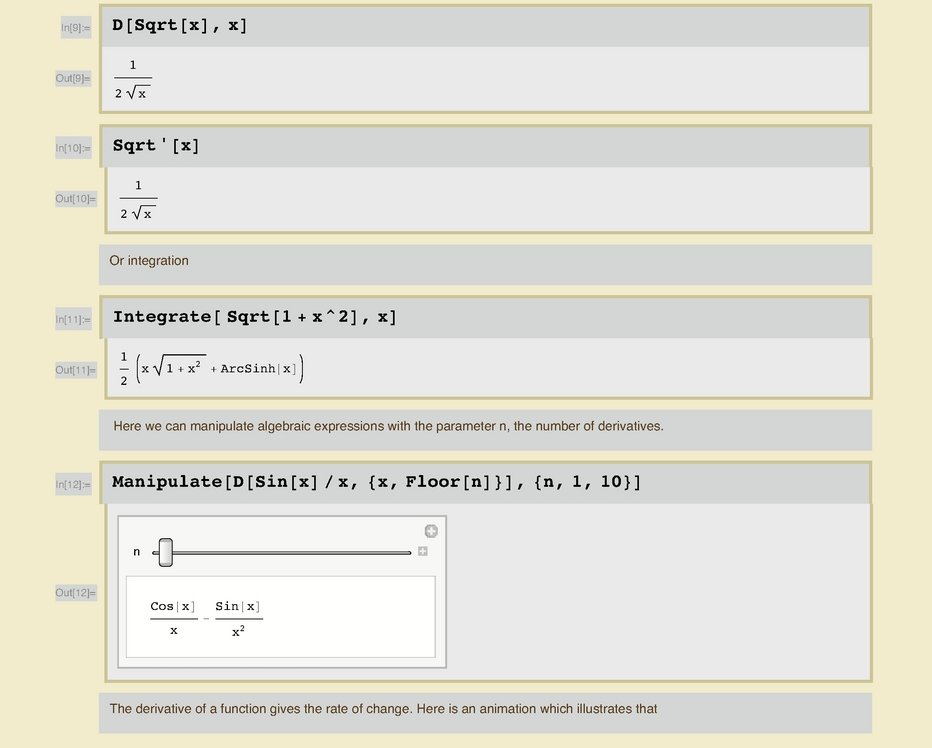This screenshot has width=932, height=748.
Task: Select the Out[9] cell label
Action: coord(73,78)
